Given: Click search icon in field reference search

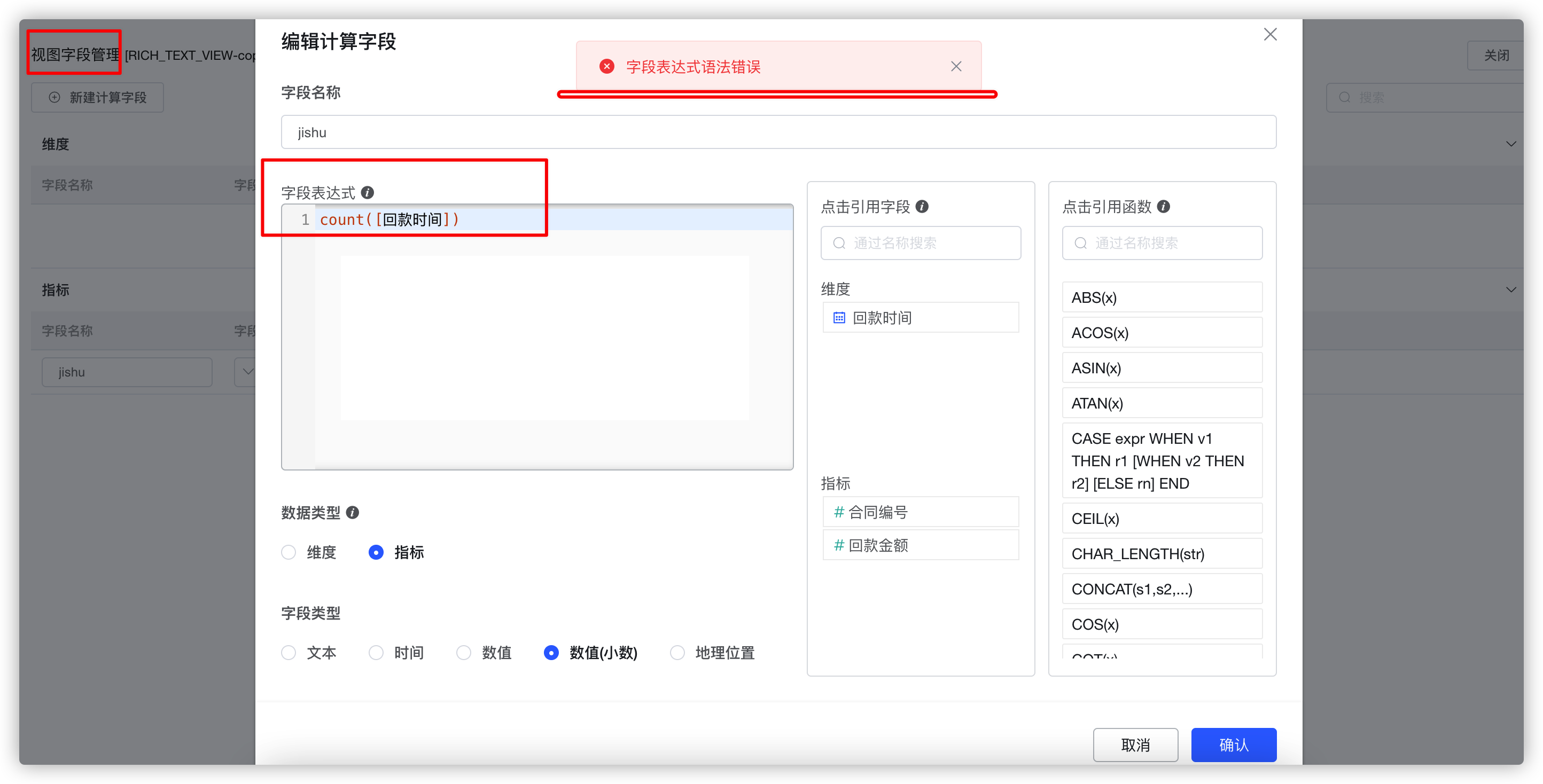Looking at the screenshot, I should point(840,243).
